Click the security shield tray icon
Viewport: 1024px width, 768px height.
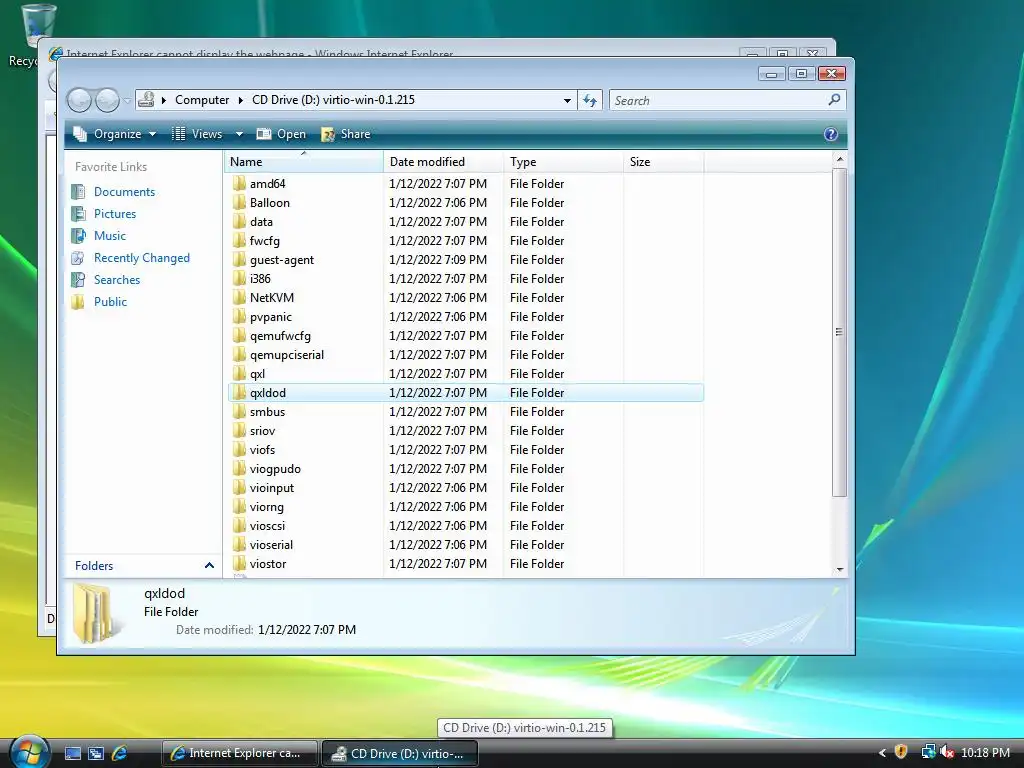pos(901,752)
